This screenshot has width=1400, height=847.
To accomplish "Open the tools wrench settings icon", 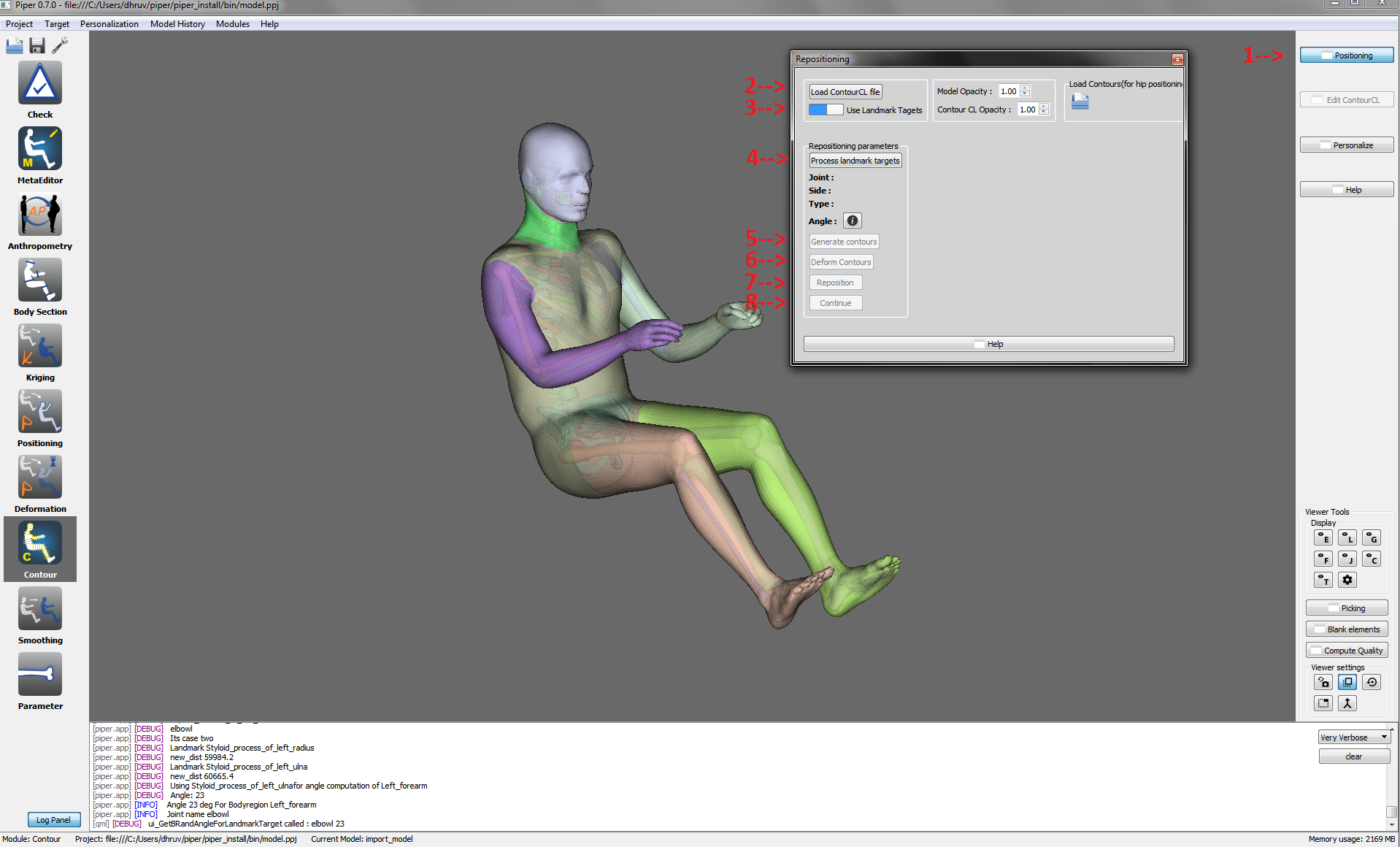I will 60,46.
